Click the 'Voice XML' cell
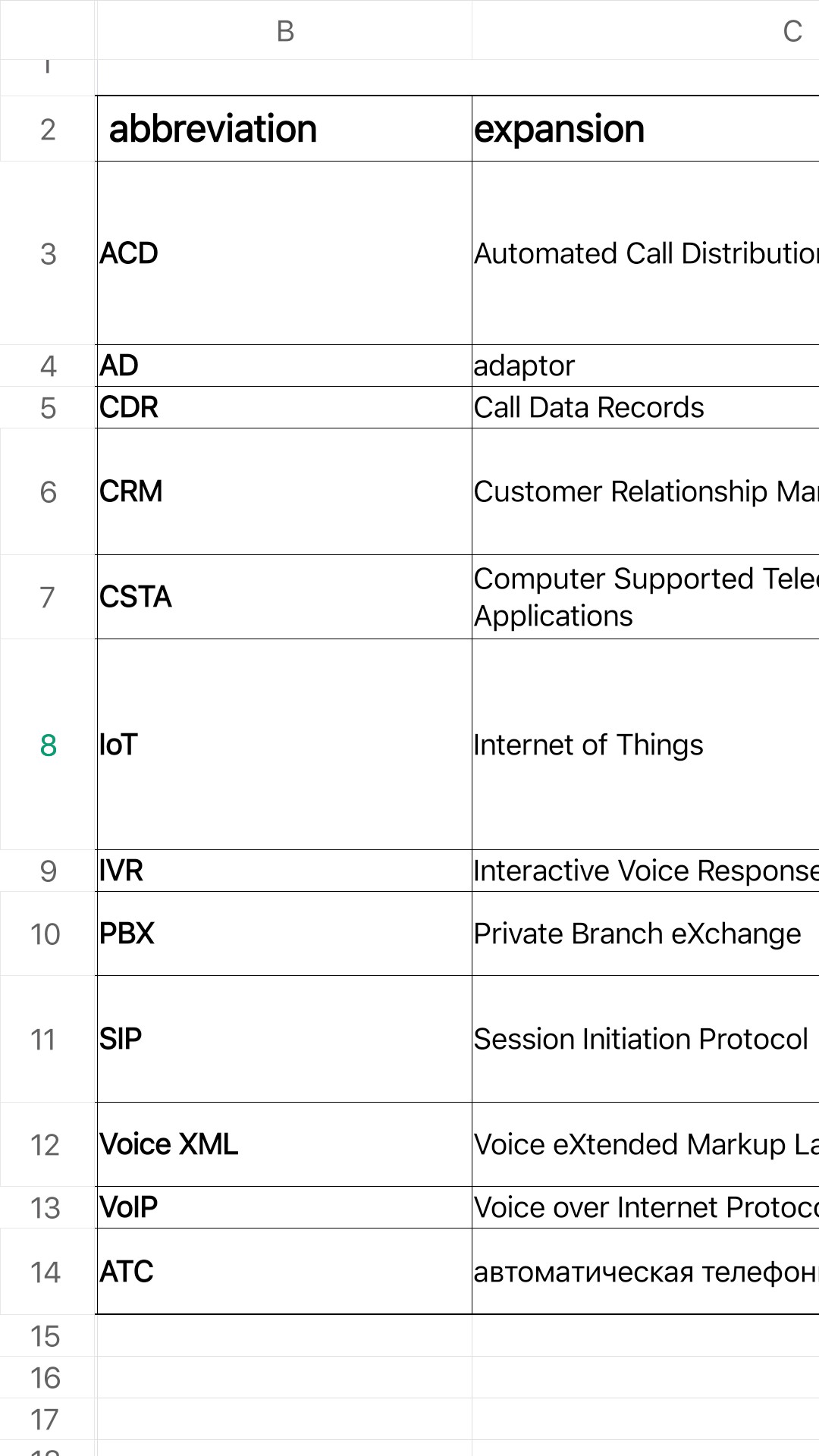 pyautogui.click(x=284, y=1144)
